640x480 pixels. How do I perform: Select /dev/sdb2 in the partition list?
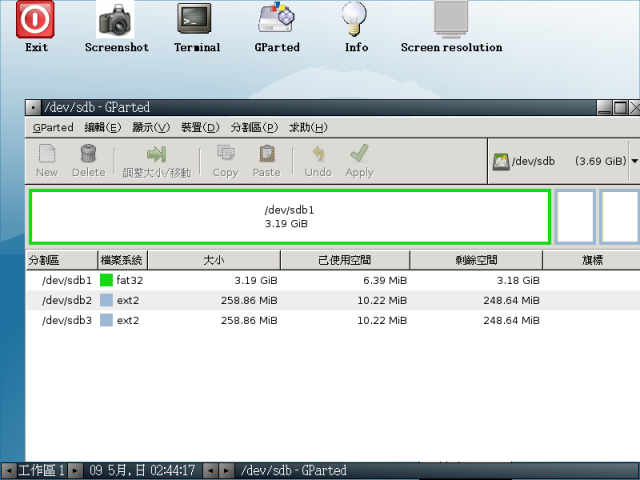[x=67, y=300]
